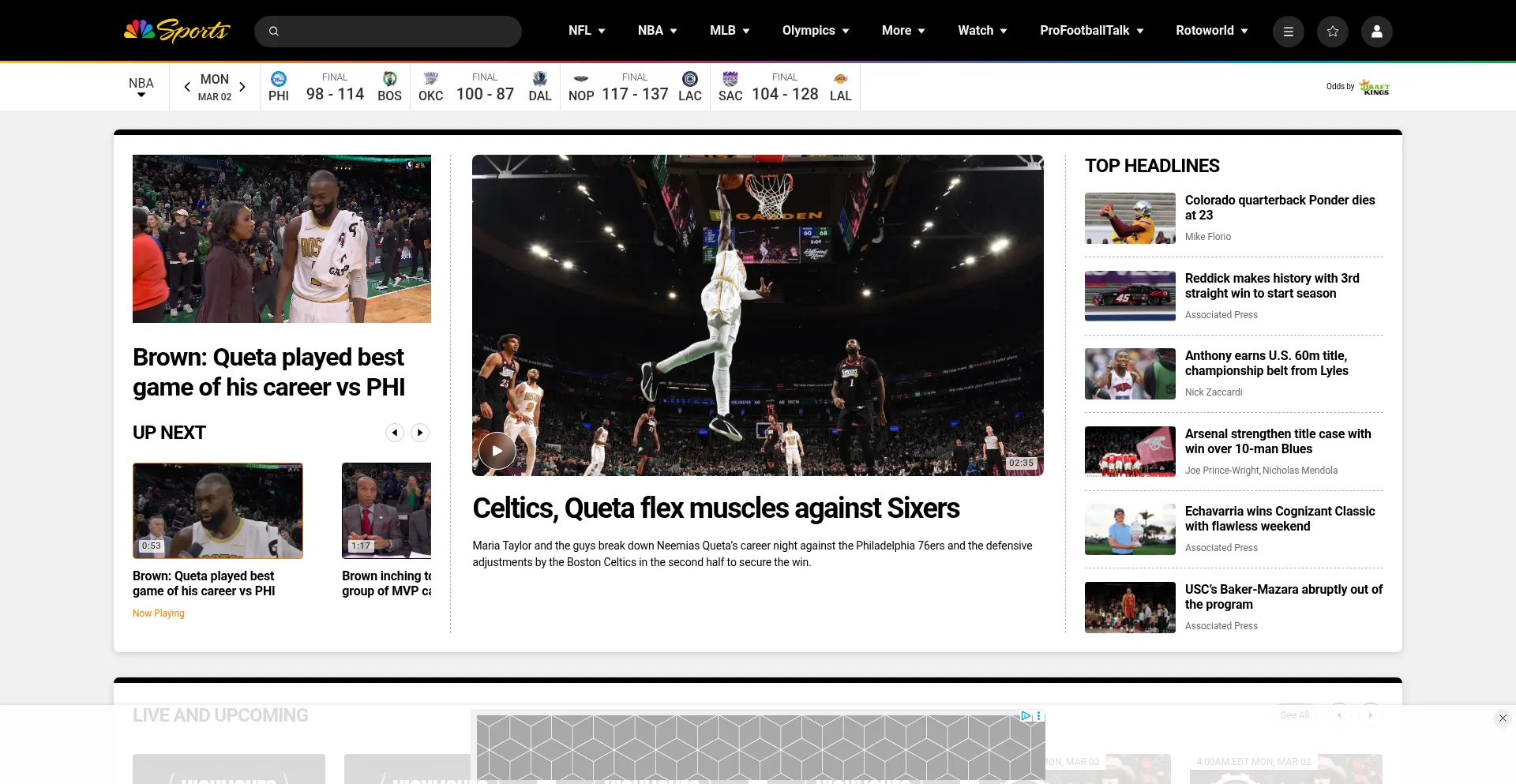Select the 1:17 Up Next video thumbnail
The image size is (1516, 784).
[x=386, y=511]
